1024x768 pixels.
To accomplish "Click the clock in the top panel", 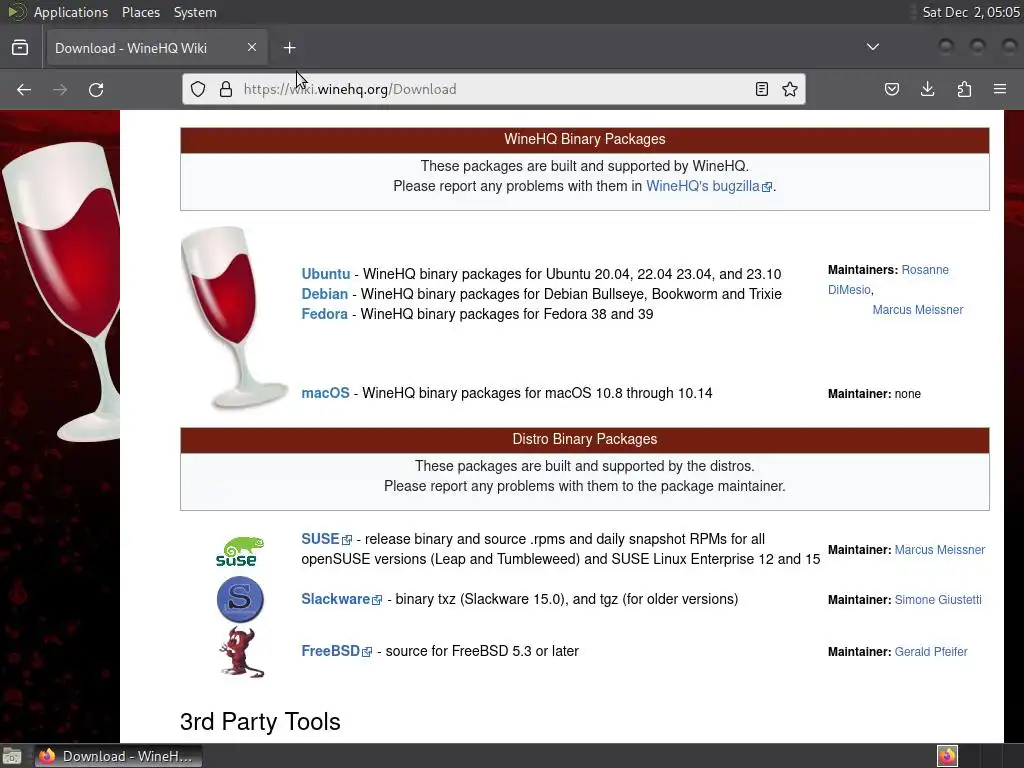I will [x=970, y=12].
